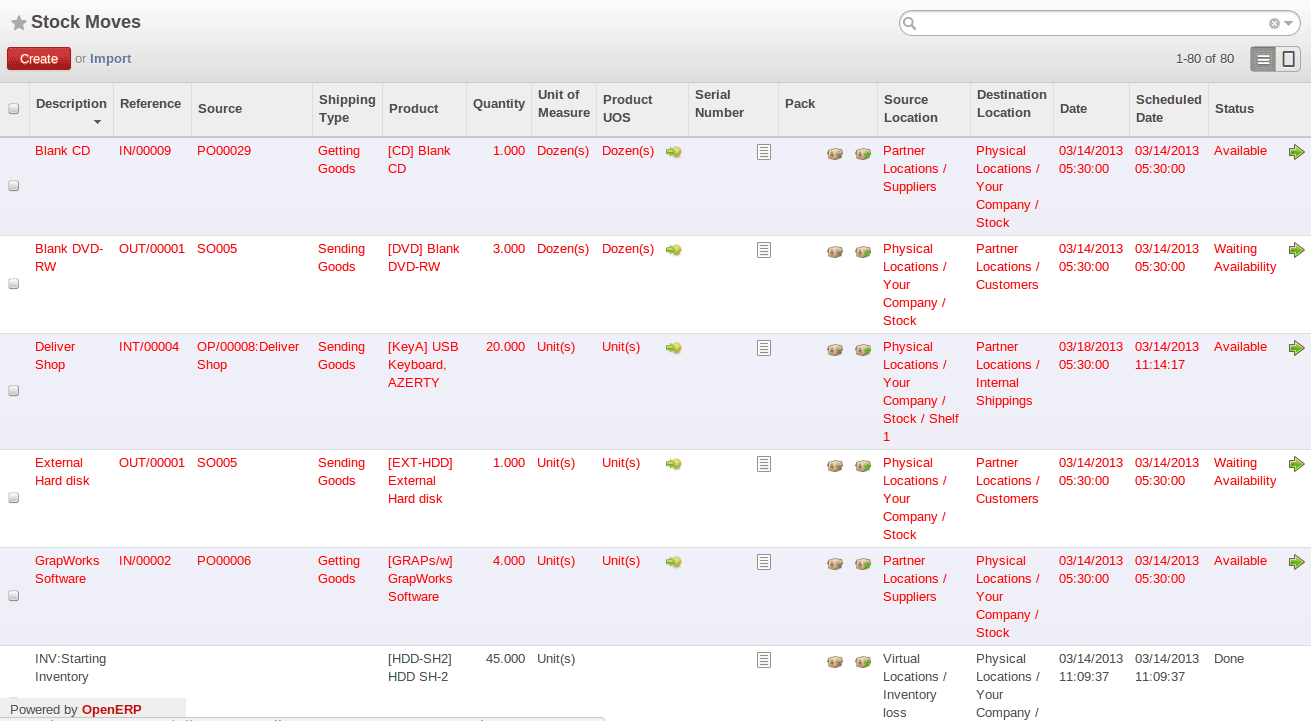
Task: Click the sort arrow under Description header
Action: 97,122
